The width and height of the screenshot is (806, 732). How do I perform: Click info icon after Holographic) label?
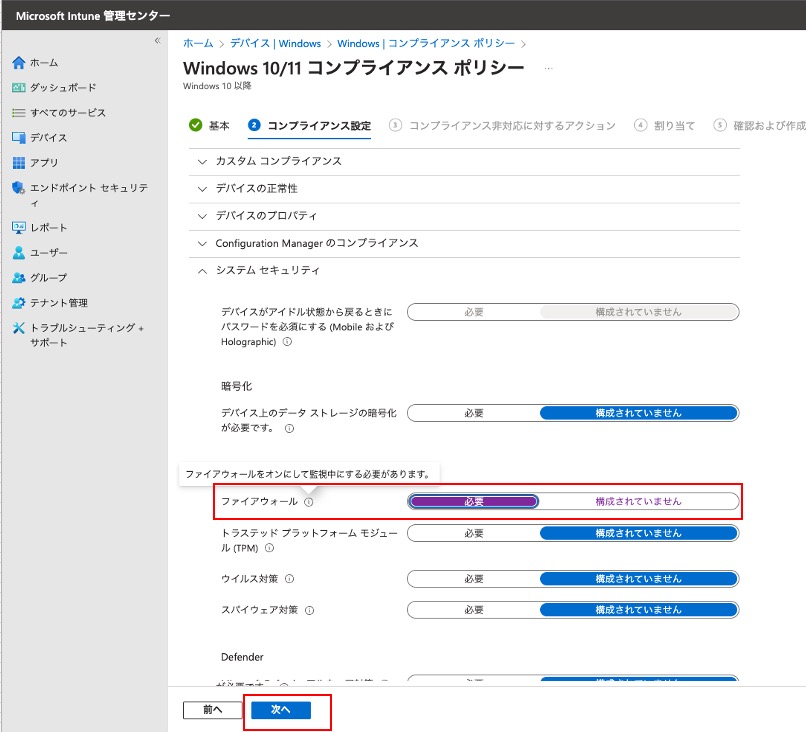point(287,341)
